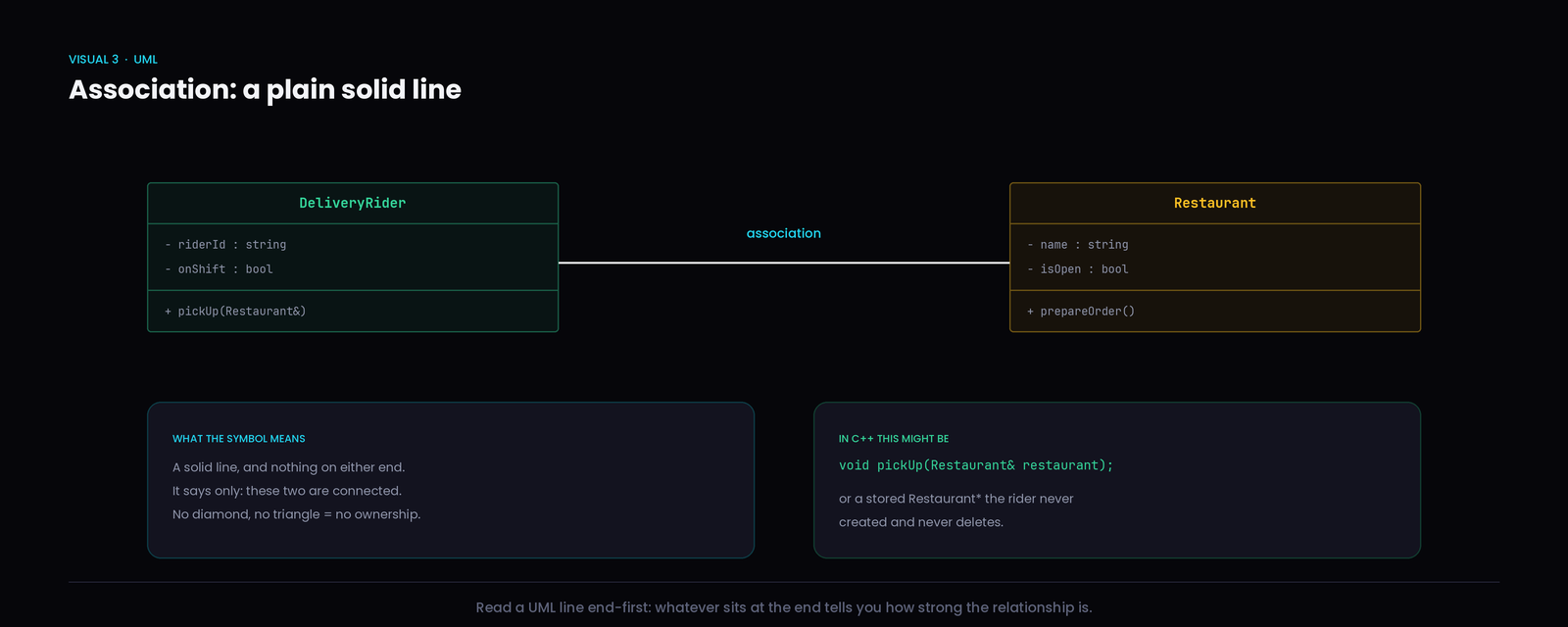The height and width of the screenshot is (627, 1568).
Task: Click the 'WHAT THE SYMBOL MEANS' card title
Action: pyautogui.click(x=239, y=439)
